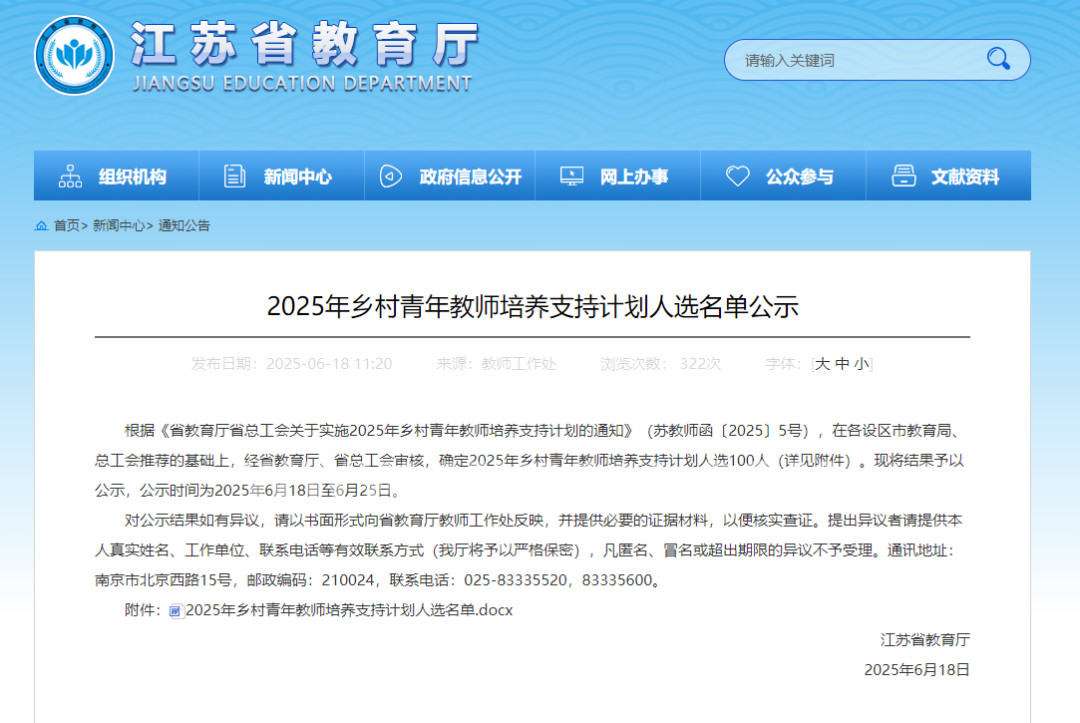1080x723 pixels.
Task: Click the 组织机构 org chart icon
Action: (x=70, y=177)
